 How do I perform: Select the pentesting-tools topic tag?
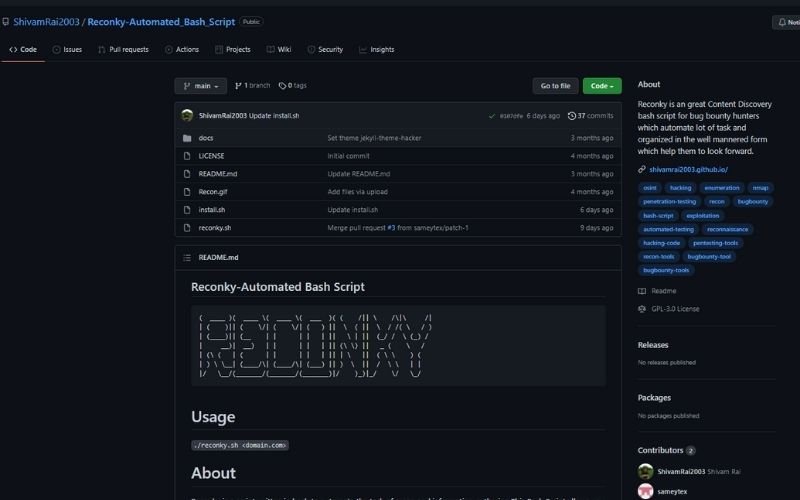pos(715,243)
